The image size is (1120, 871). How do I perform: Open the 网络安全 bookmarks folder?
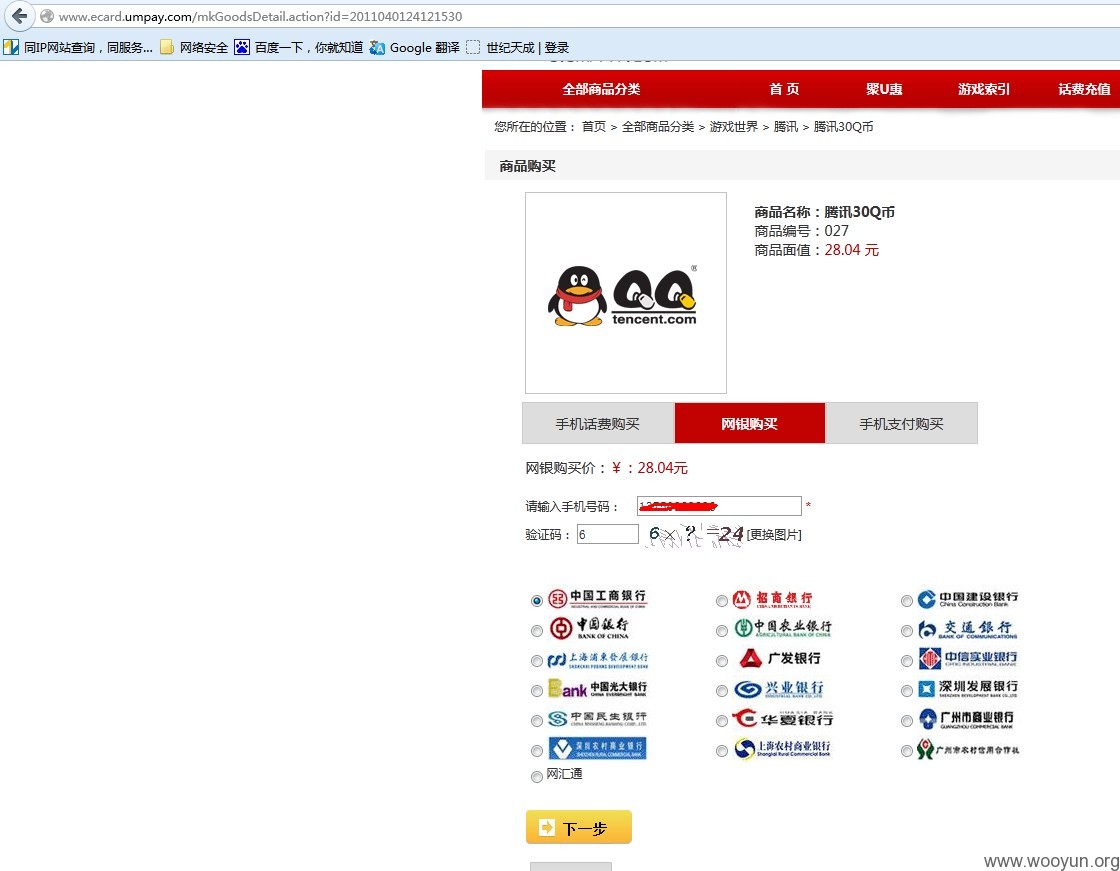[194, 47]
